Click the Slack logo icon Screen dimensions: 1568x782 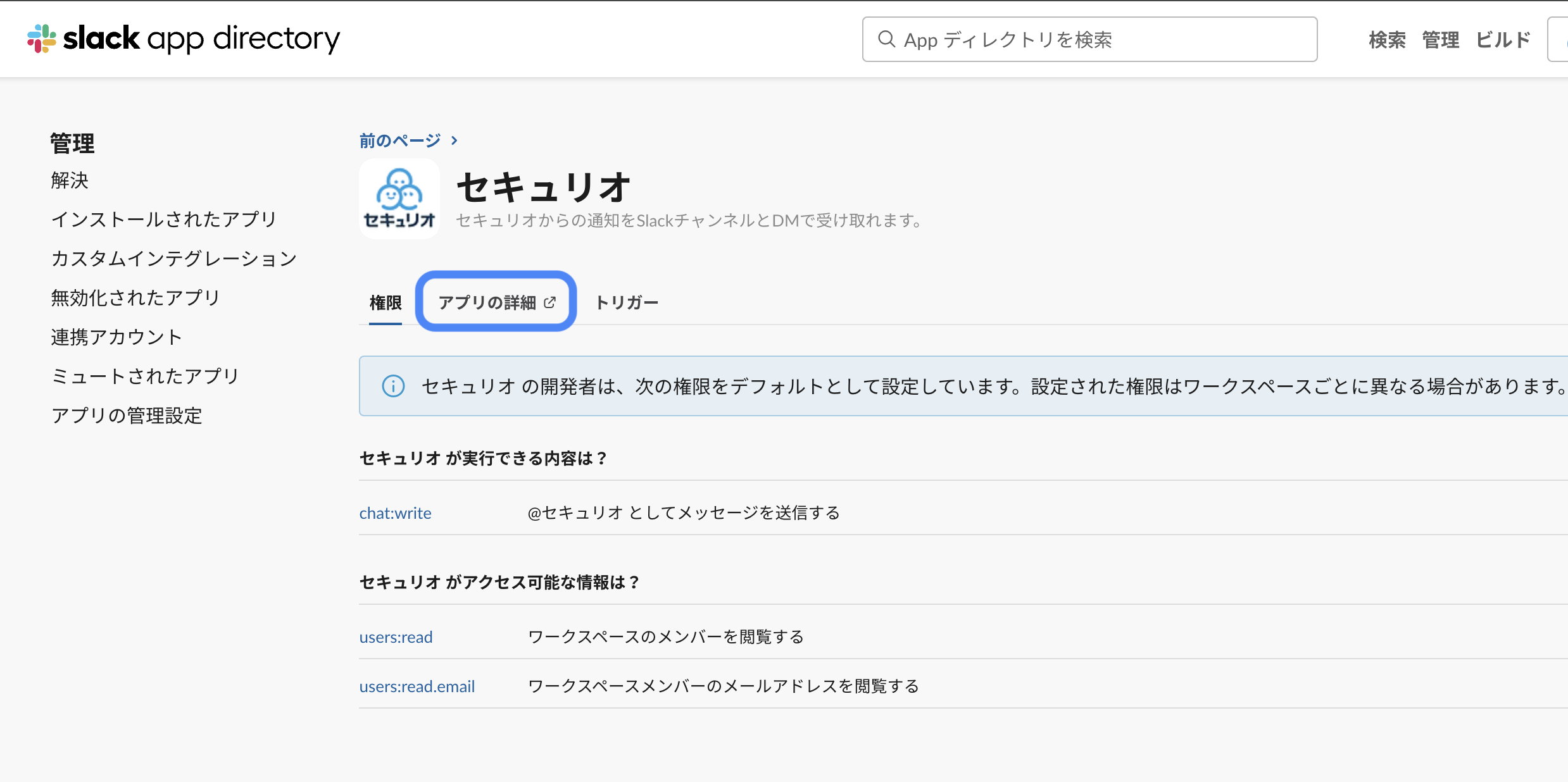tap(42, 39)
